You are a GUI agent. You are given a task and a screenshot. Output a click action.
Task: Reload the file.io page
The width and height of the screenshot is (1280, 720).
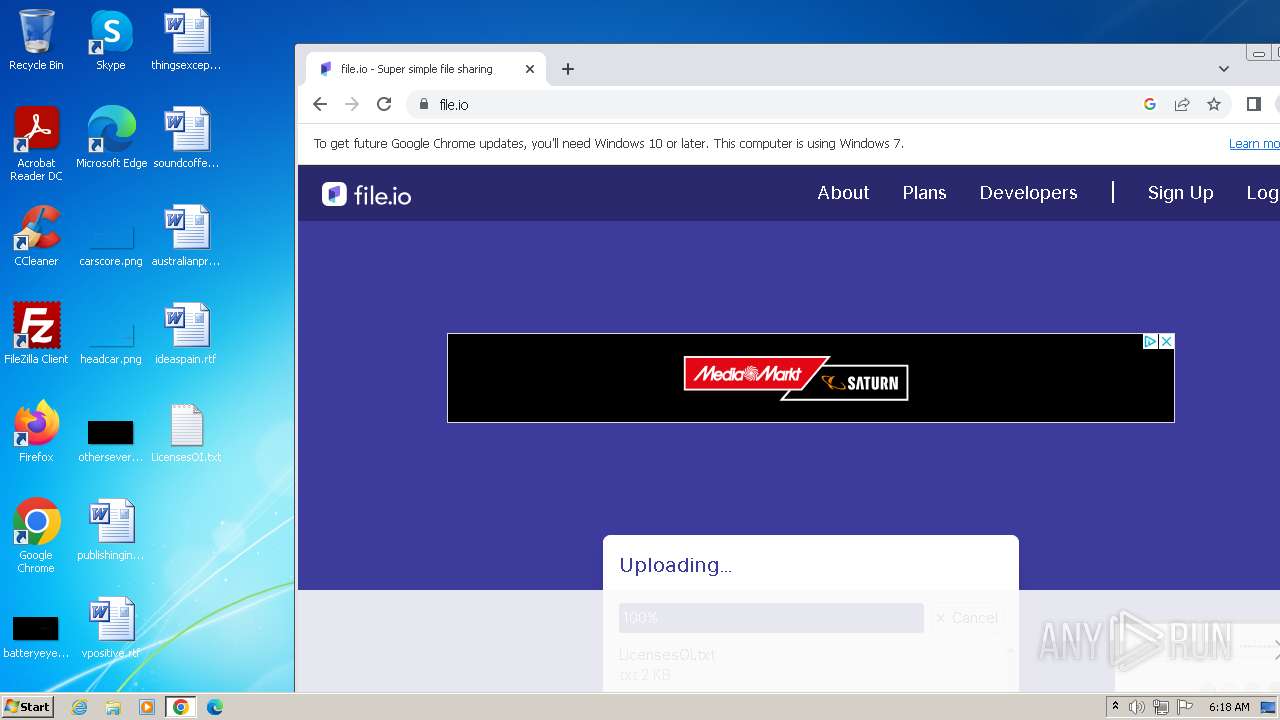click(384, 104)
